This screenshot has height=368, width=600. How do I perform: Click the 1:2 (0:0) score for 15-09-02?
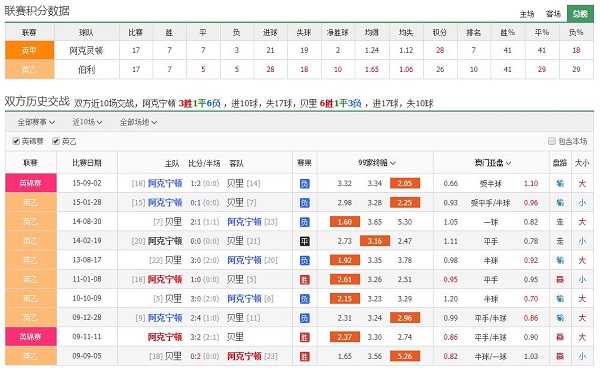pyautogui.click(x=205, y=184)
